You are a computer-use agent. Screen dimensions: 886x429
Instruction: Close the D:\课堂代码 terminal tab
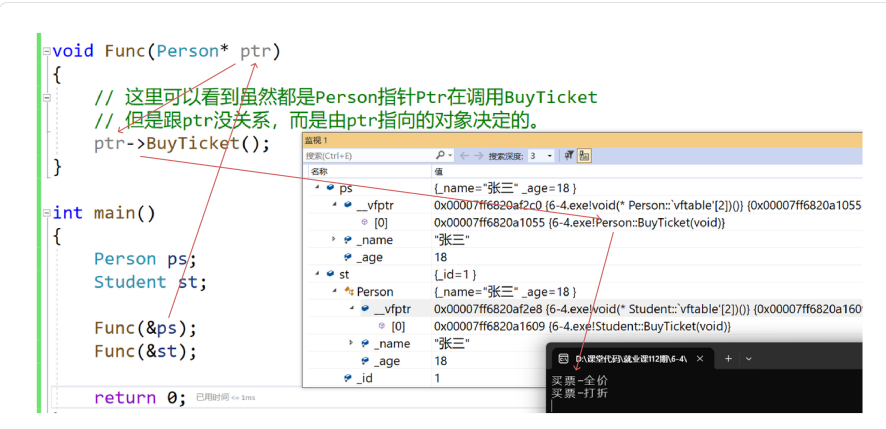pos(700,358)
